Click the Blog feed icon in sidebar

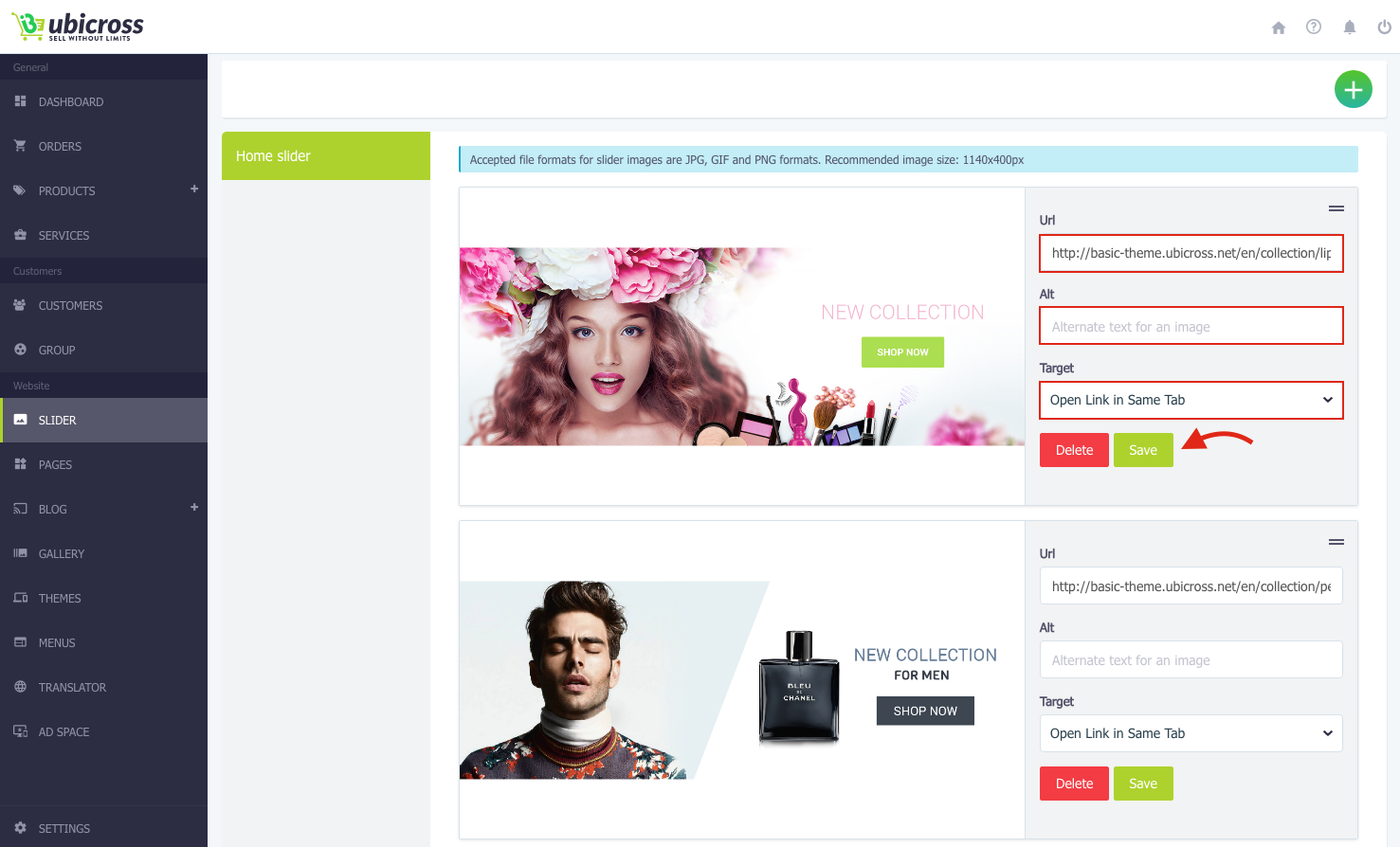(x=20, y=508)
